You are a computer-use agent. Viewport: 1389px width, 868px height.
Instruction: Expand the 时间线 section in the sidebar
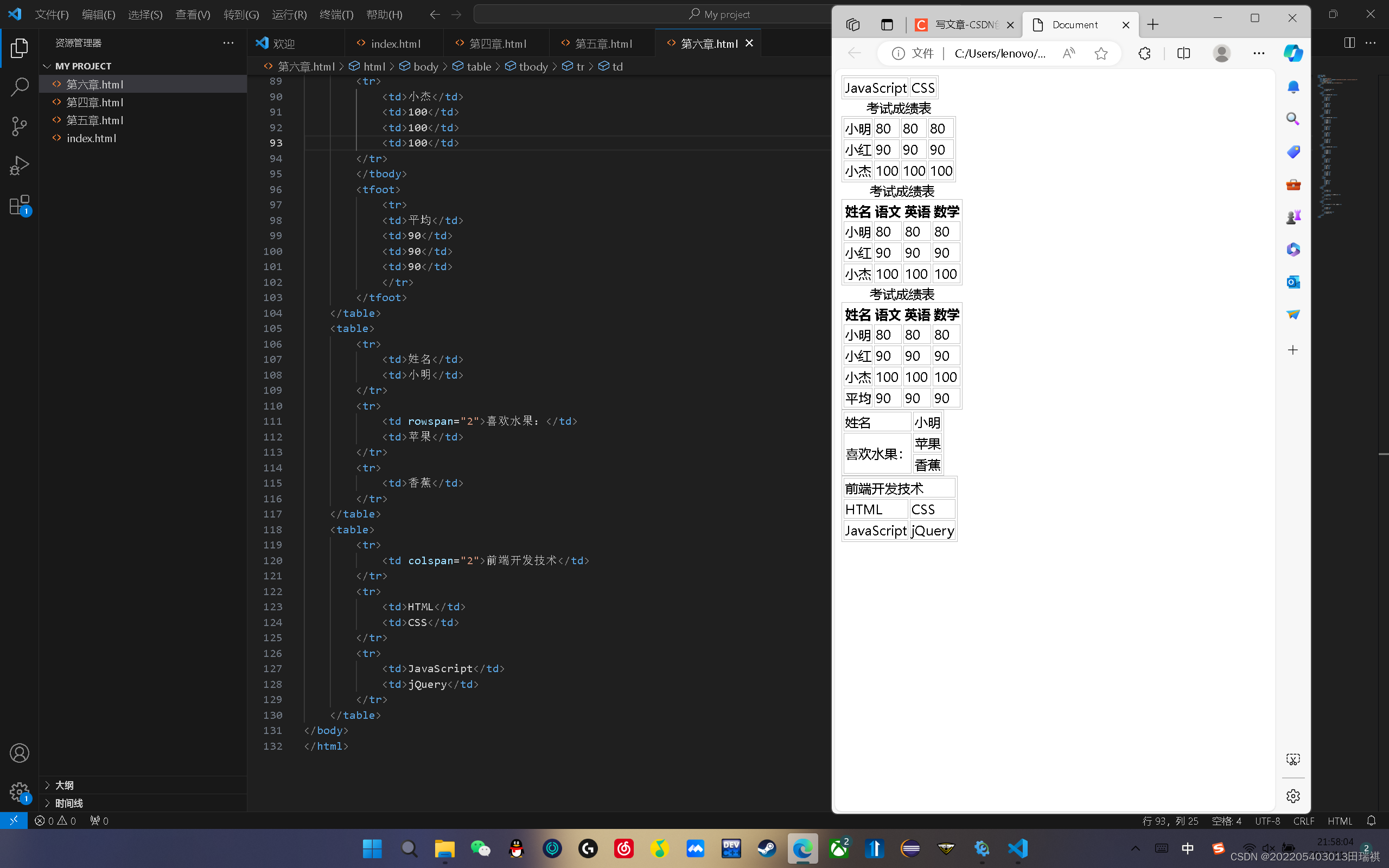[x=69, y=802]
